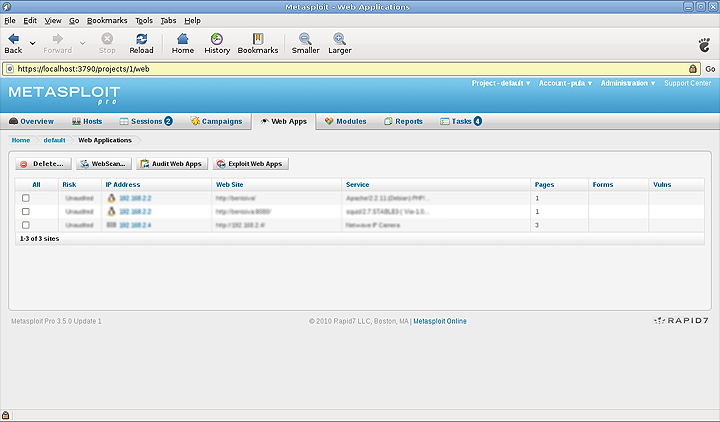Viewport: 720px width, 422px height.
Task: Click the Audit Web Apps button
Action: pos(172,163)
